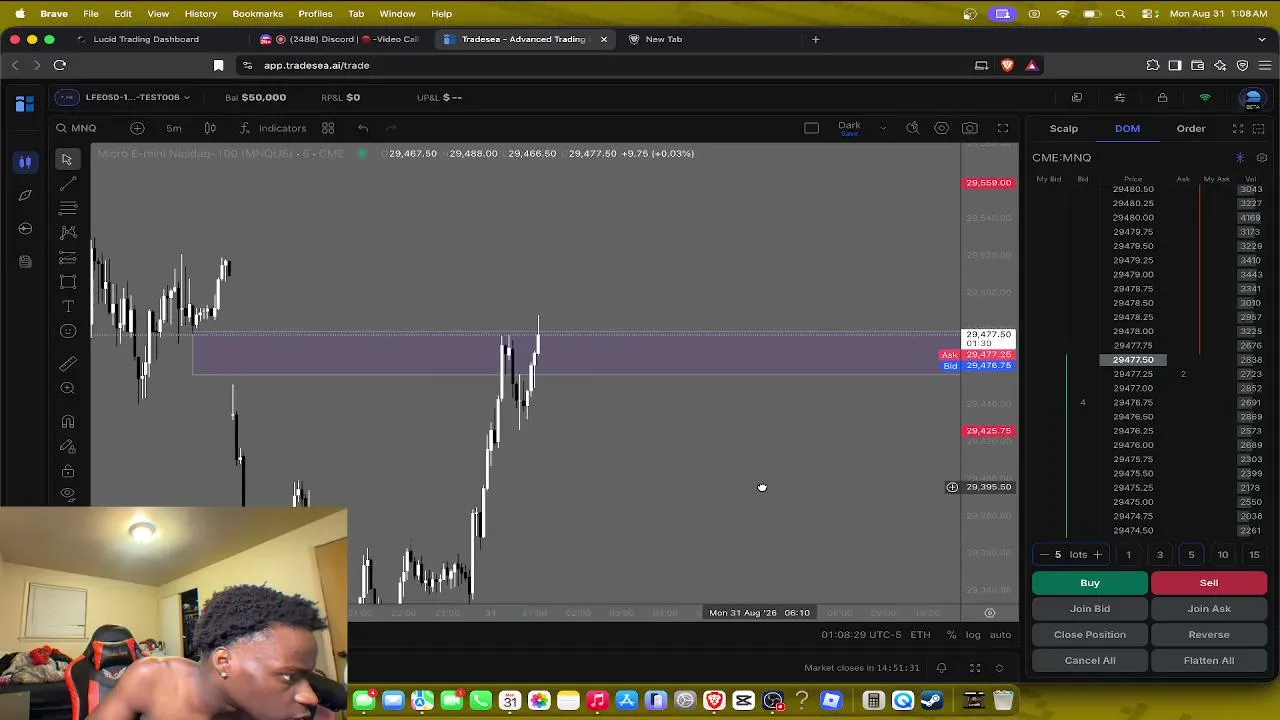Screen dimensions: 1280x720
Task: Select the cursor pointer drawing tool
Action: click(67, 160)
